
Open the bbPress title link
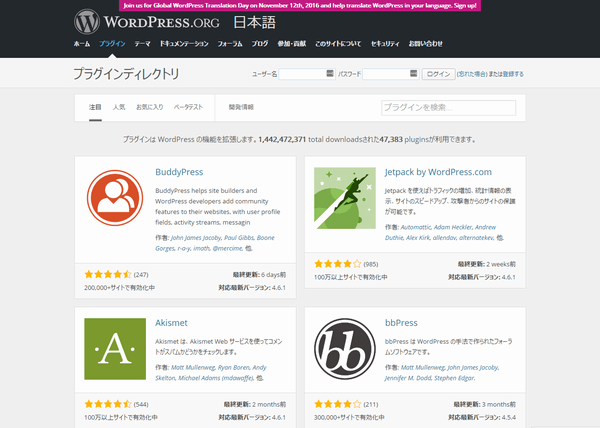(x=401, y=323)
